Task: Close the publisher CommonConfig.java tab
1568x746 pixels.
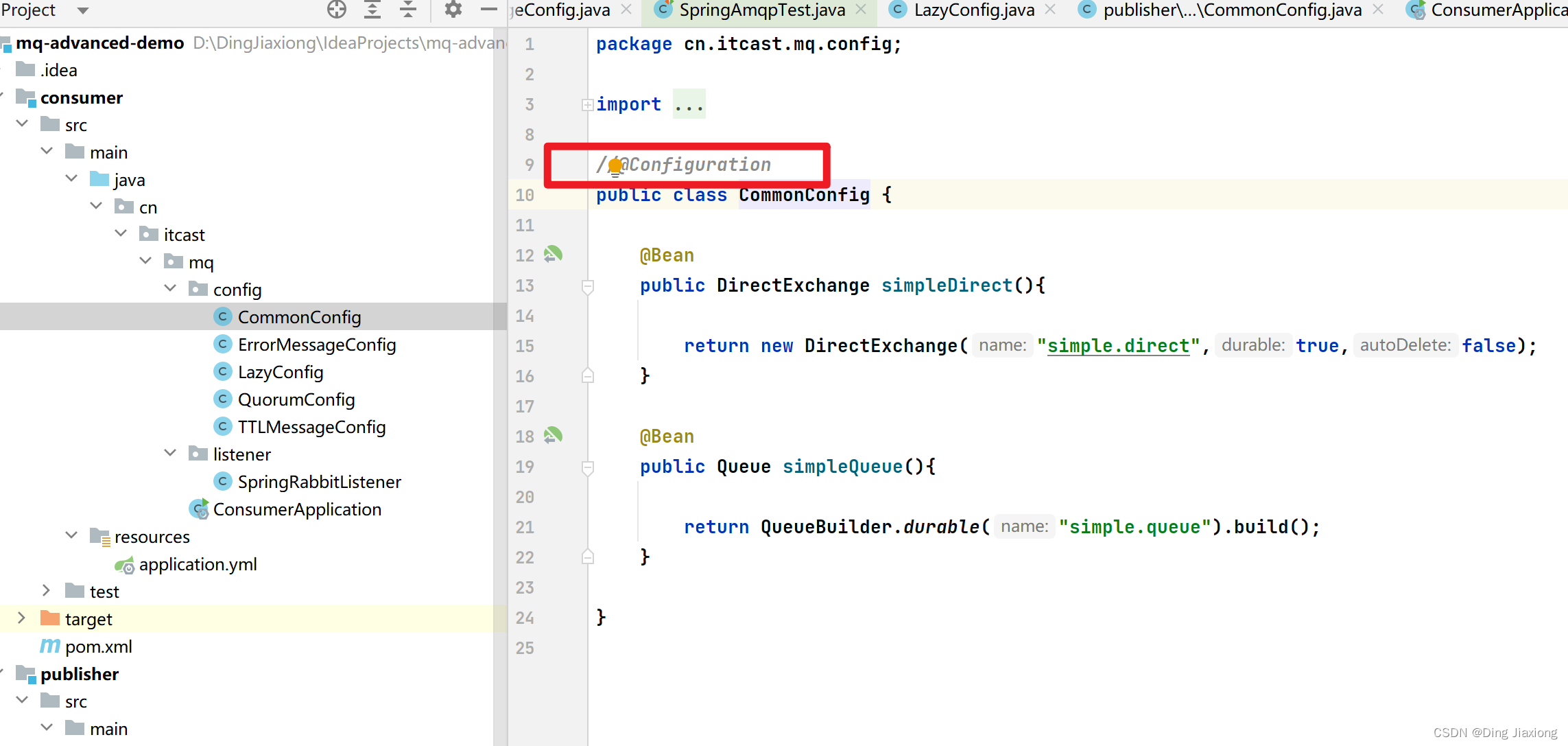Action: click(x=1377, y=10)
